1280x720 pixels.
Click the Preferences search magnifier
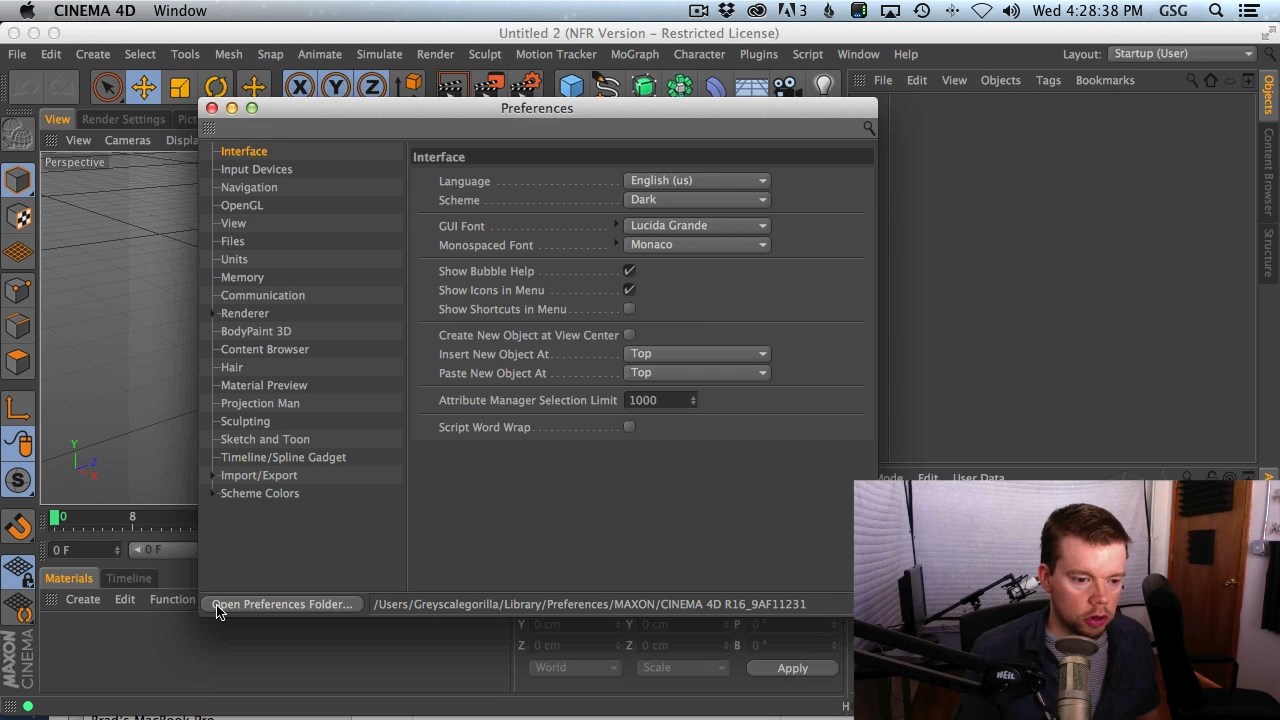[868, 128]
